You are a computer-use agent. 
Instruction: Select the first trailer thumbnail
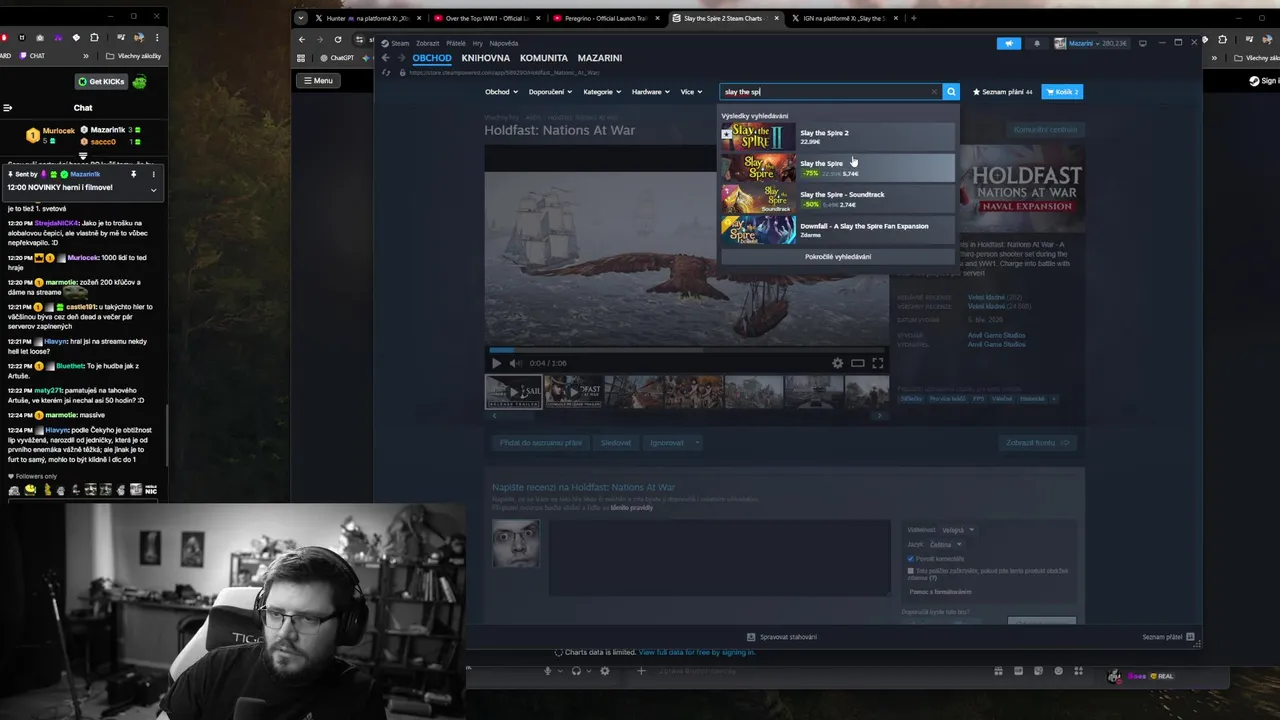(x=513, y=392)
